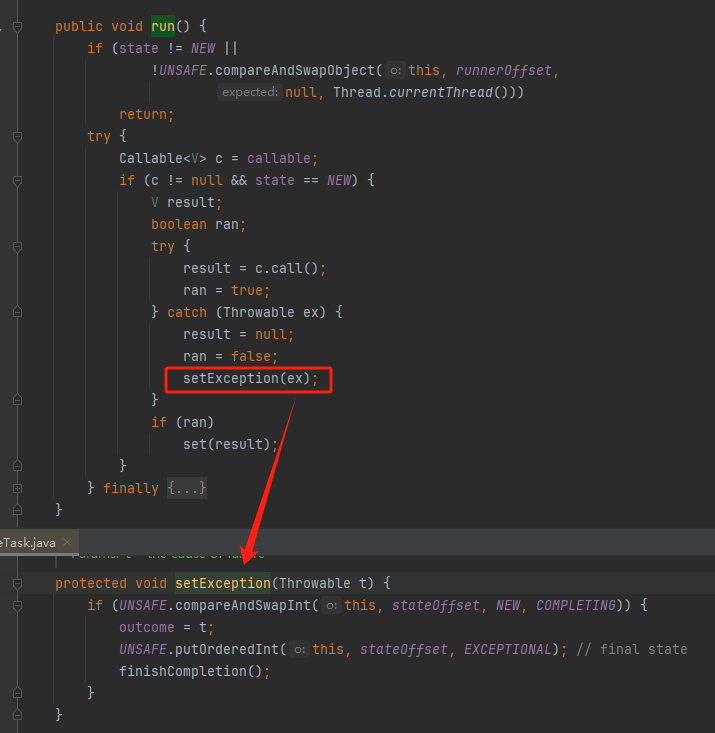
Task: Close the eTask.java tab with its X icon
Action: pos(67,542)
